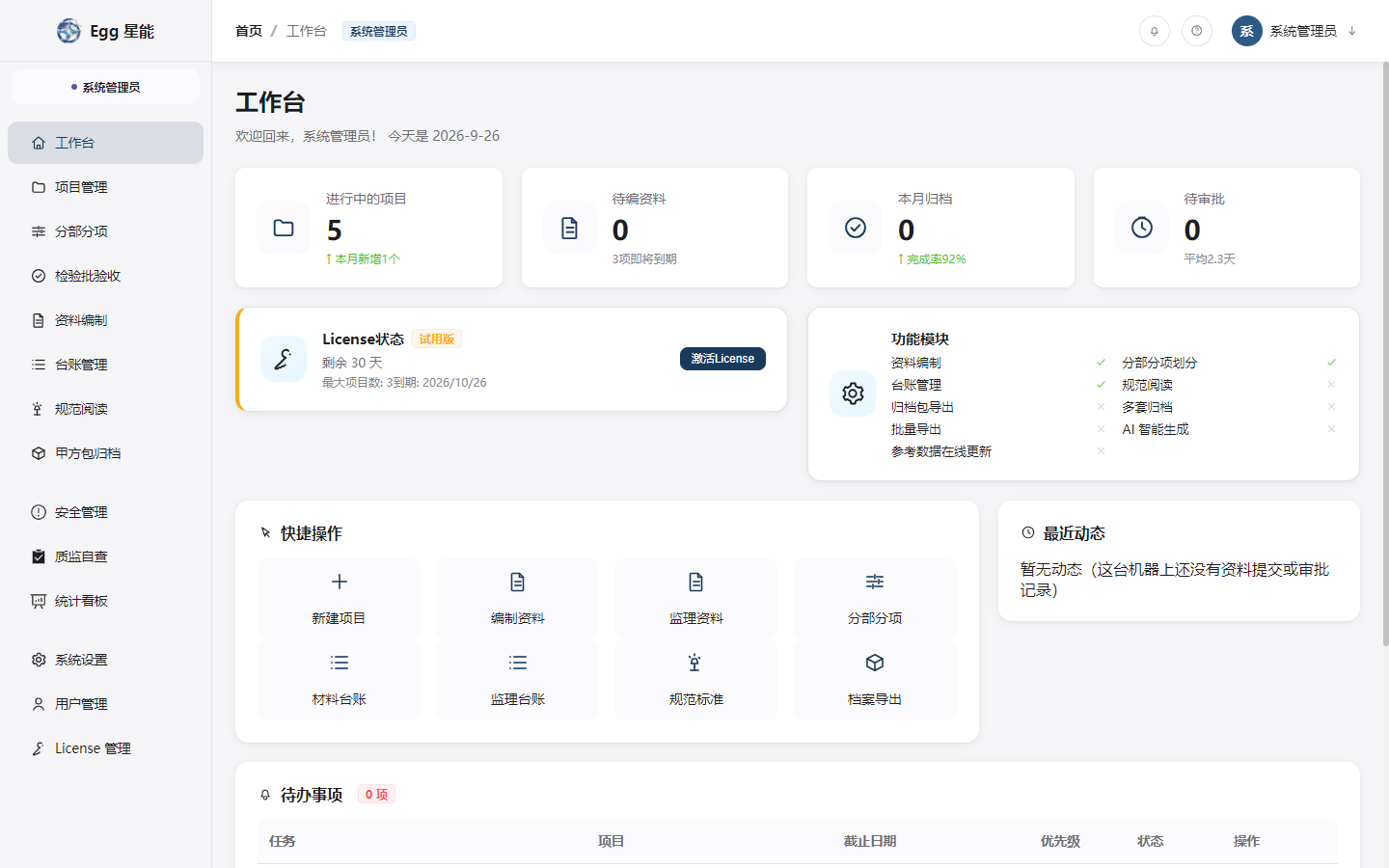Viewport: 1389px width, 868px height.
Task: Click the 0 项 badge beside 待办事项
Action: pos(376,795)
